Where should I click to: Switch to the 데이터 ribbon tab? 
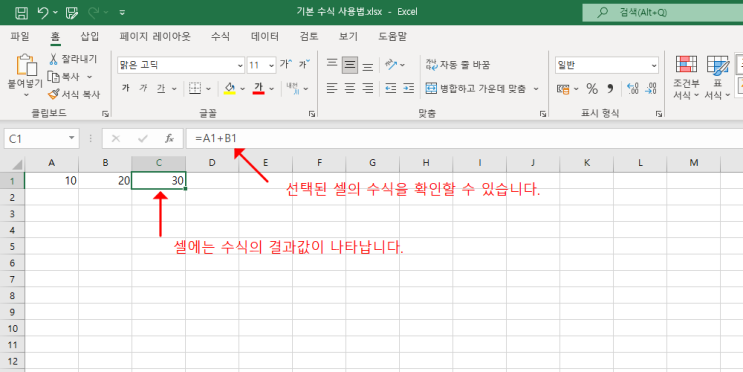265,36
